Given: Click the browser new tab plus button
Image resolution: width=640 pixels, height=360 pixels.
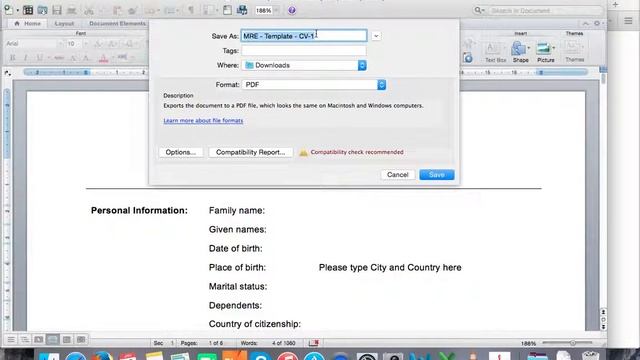Looking at the screenshot, I should pyautogui.click(x=616, y=4).
